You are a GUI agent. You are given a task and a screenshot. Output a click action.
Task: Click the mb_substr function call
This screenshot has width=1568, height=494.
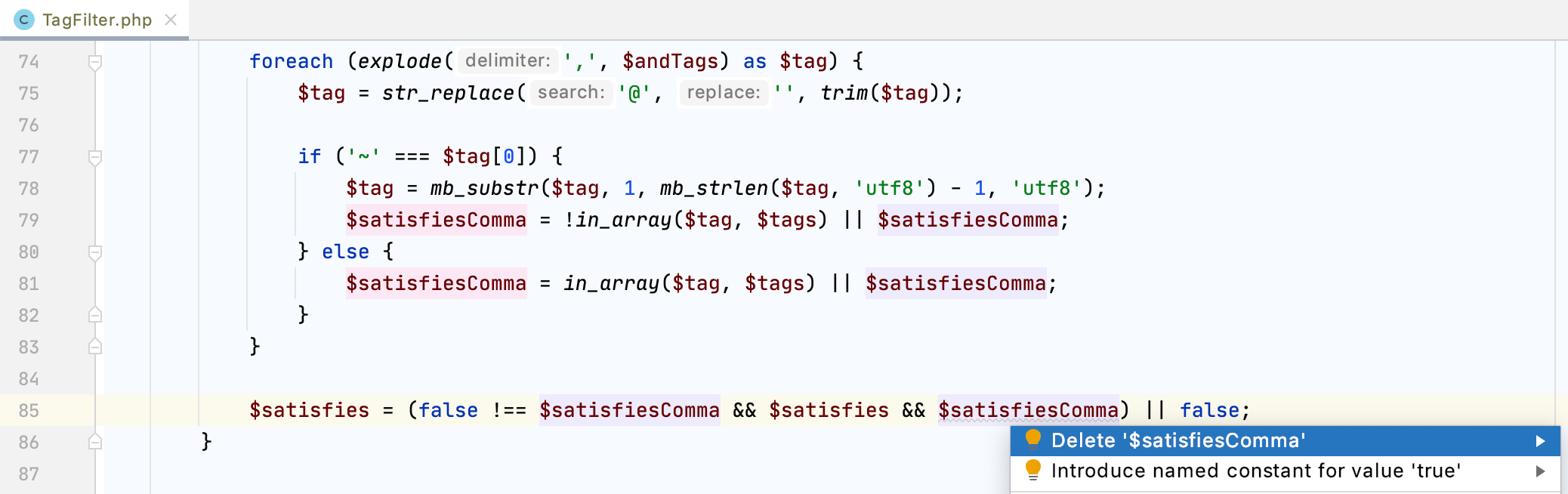point(485,188)
